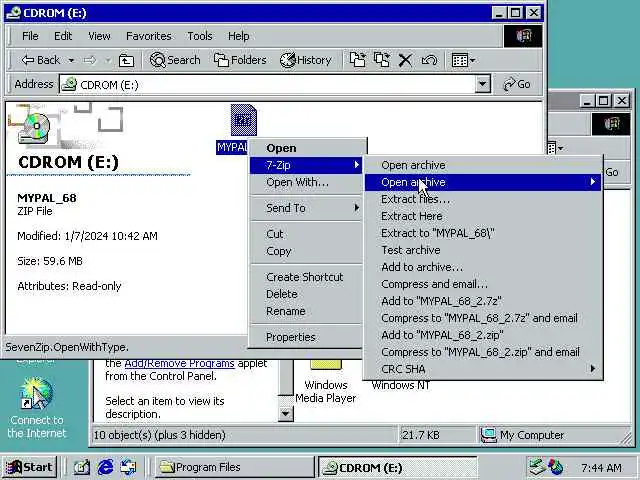Click the Move To folder icon
This screenshot has width=640, height=480.
click(358, 60)
